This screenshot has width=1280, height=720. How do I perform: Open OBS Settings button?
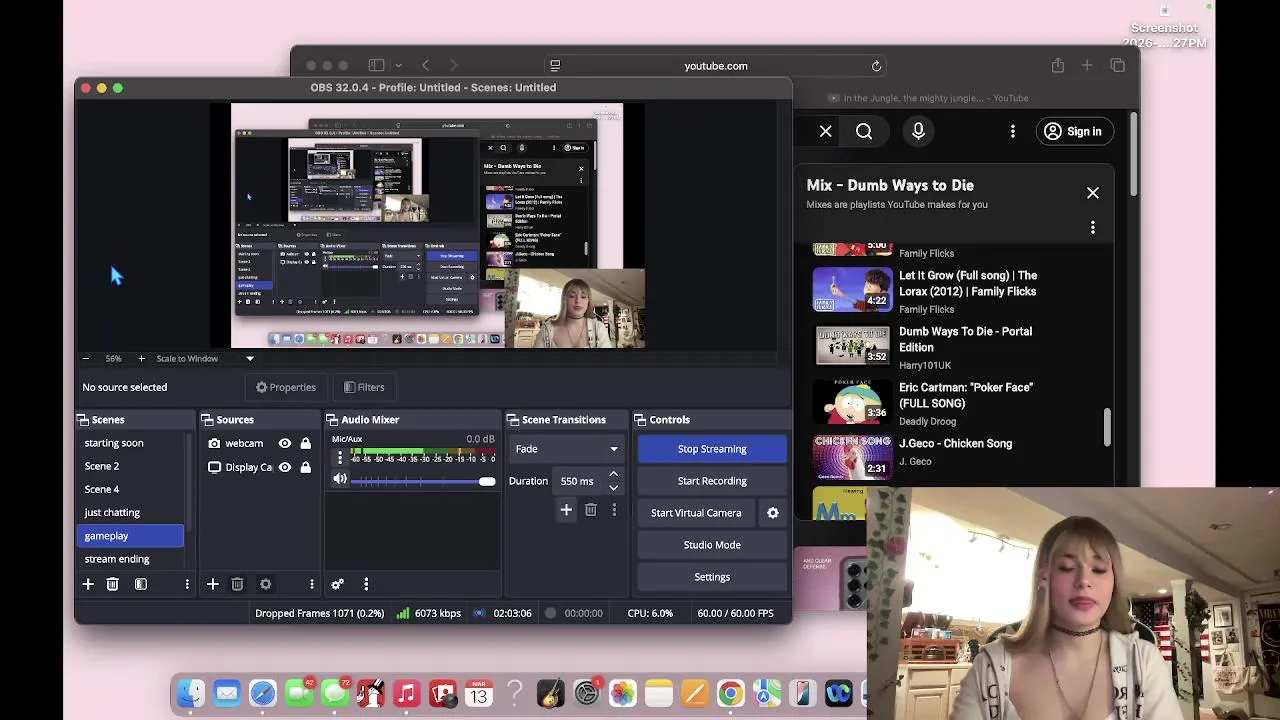pyautogui.click(x=712, y=577)
